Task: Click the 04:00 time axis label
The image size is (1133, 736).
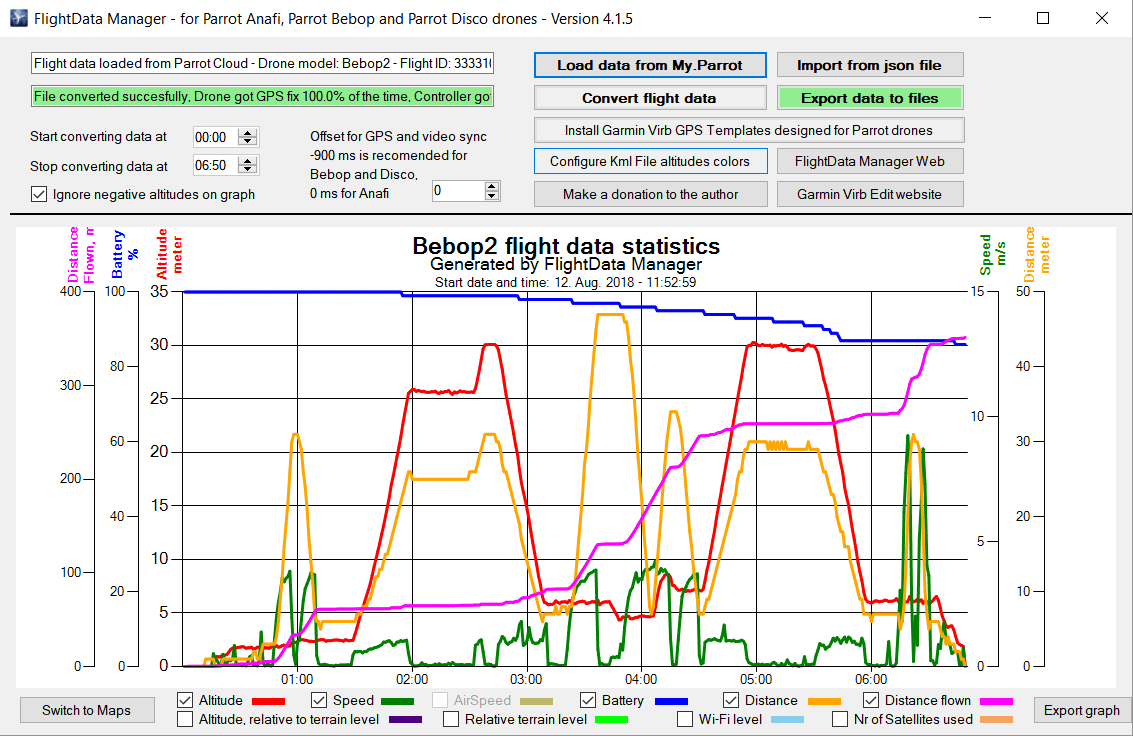Action: pyautogui.click(x=641, y=679)
